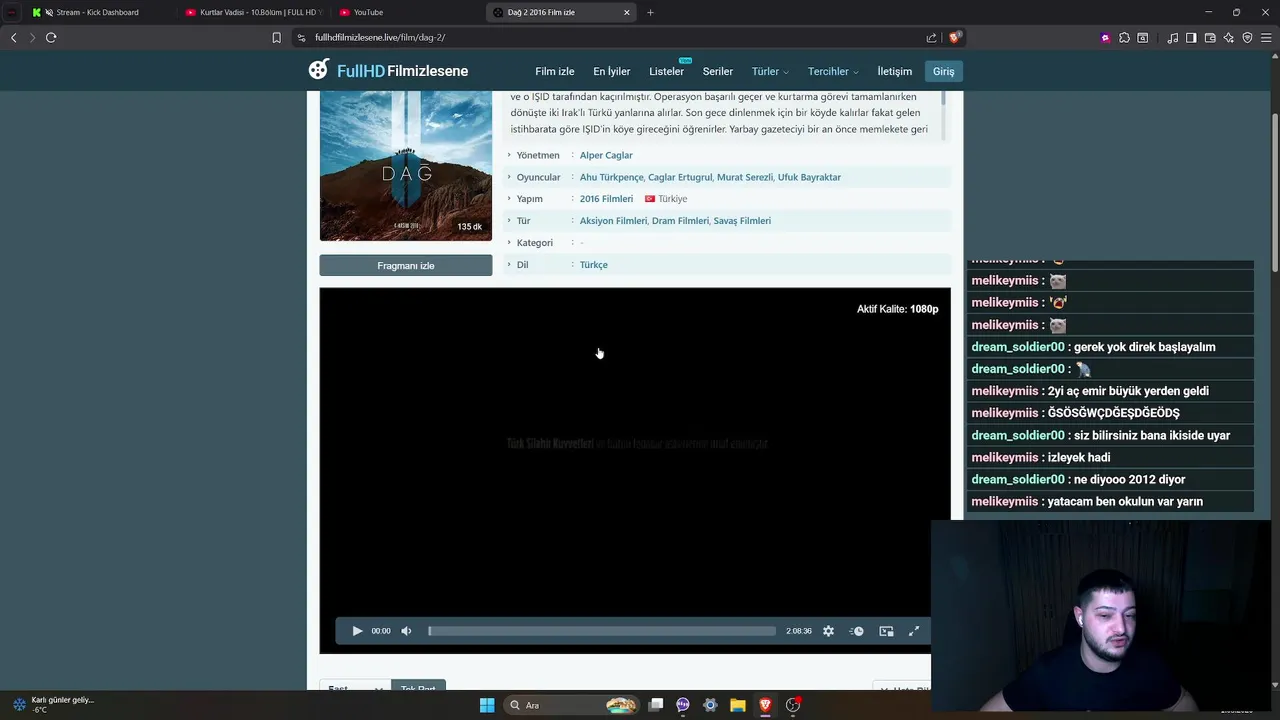Open the Türkçe language link

click(x=594, y=265)
